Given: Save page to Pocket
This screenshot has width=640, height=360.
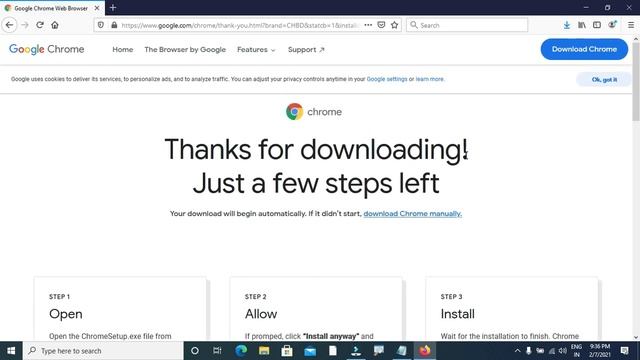Looking at the screenshot, I should [x=381, y=25].
